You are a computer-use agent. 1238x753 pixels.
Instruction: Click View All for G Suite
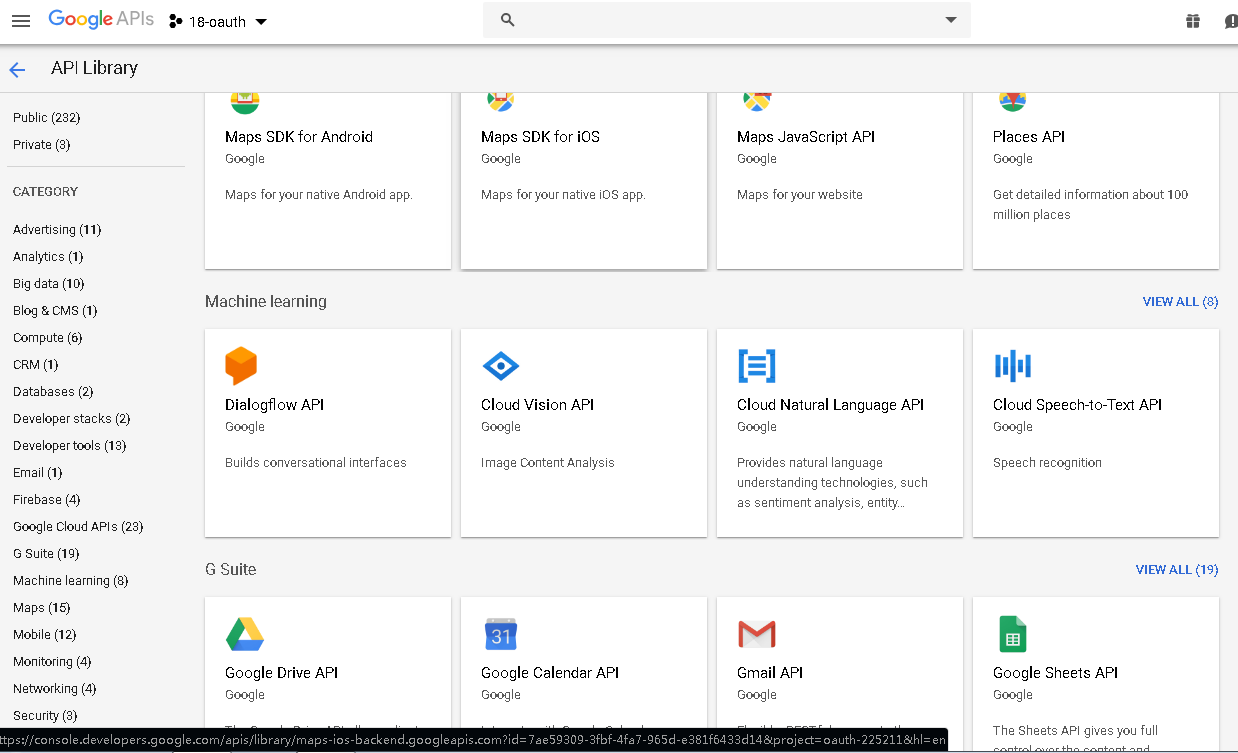coord(1176,570)
